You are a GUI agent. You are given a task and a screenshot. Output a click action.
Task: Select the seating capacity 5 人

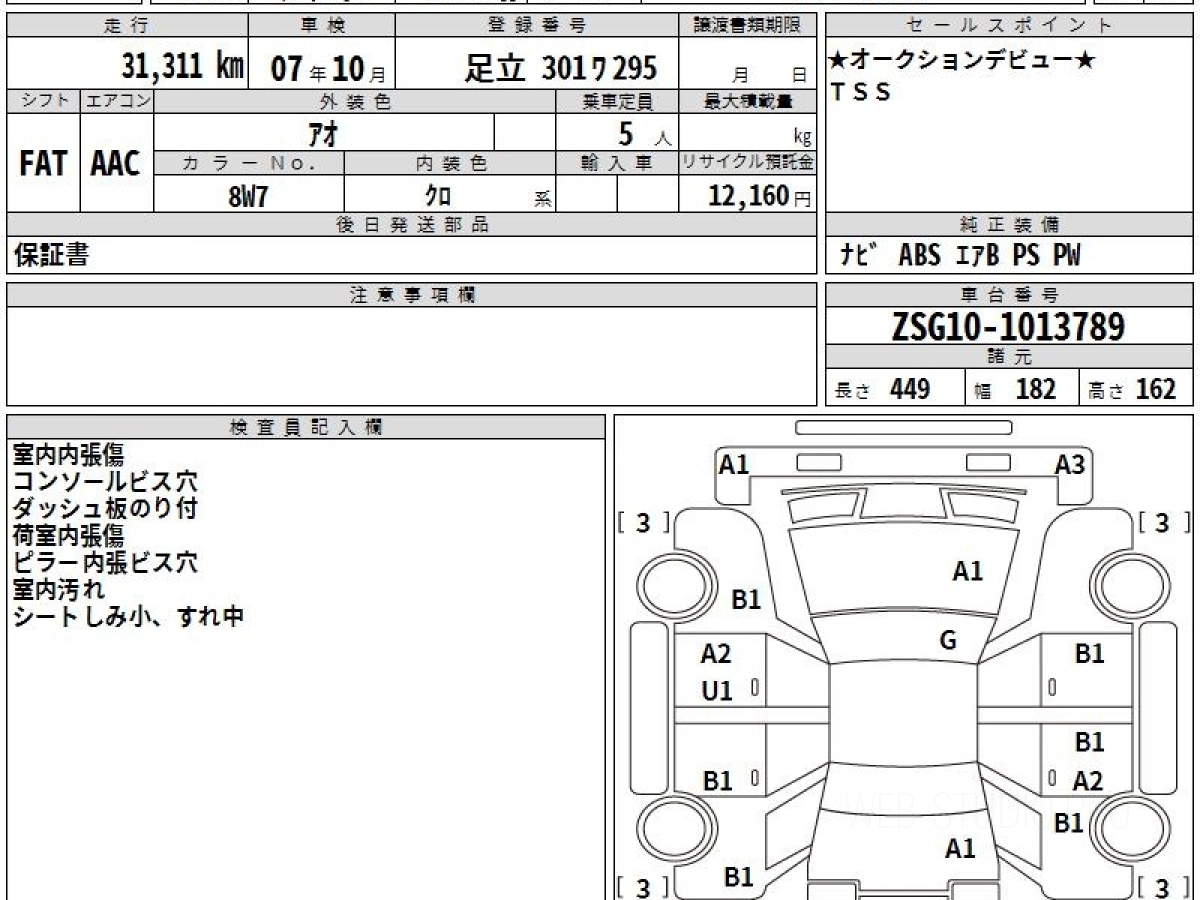[644, 134]
